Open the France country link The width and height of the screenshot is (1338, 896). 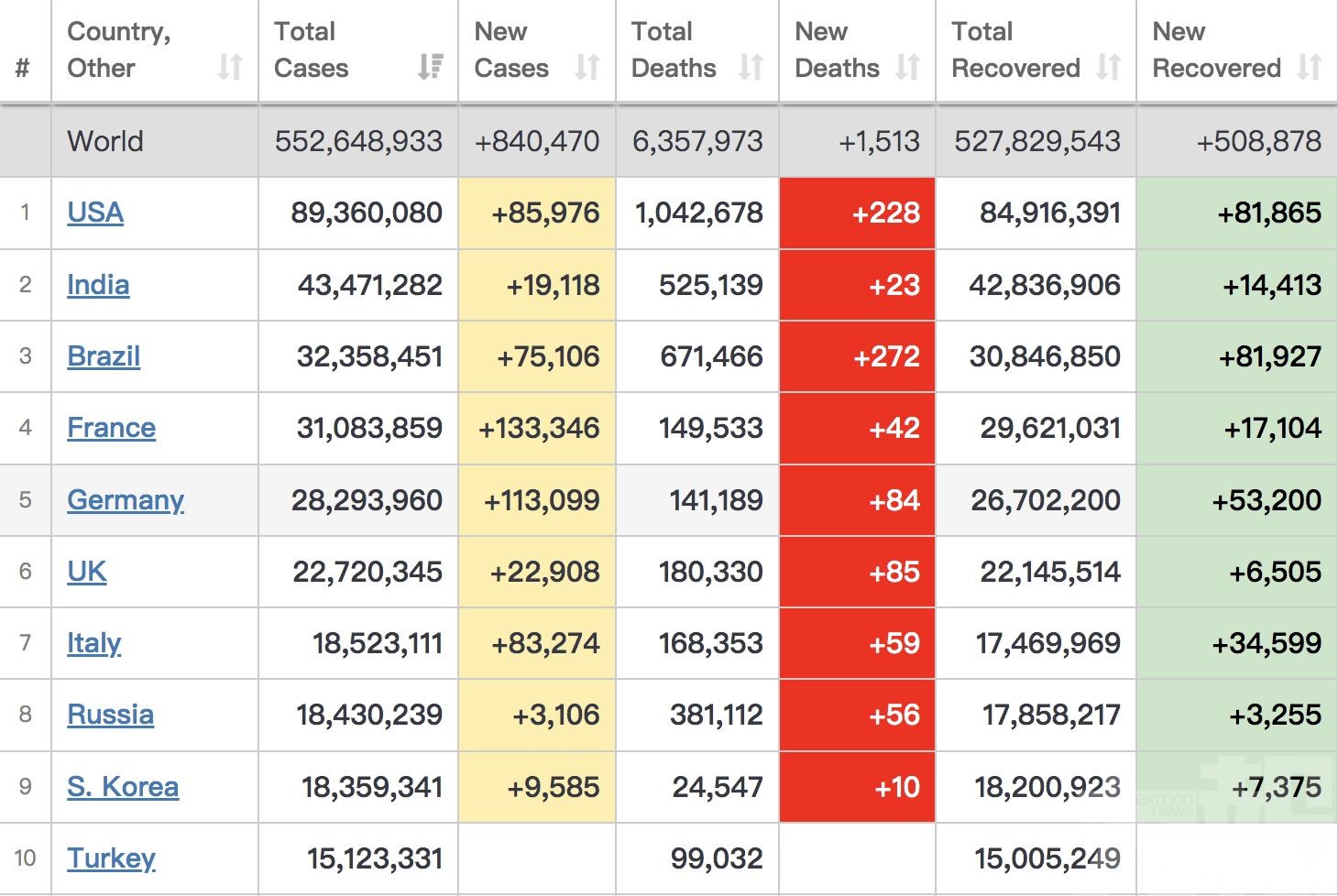pos(111,428)
